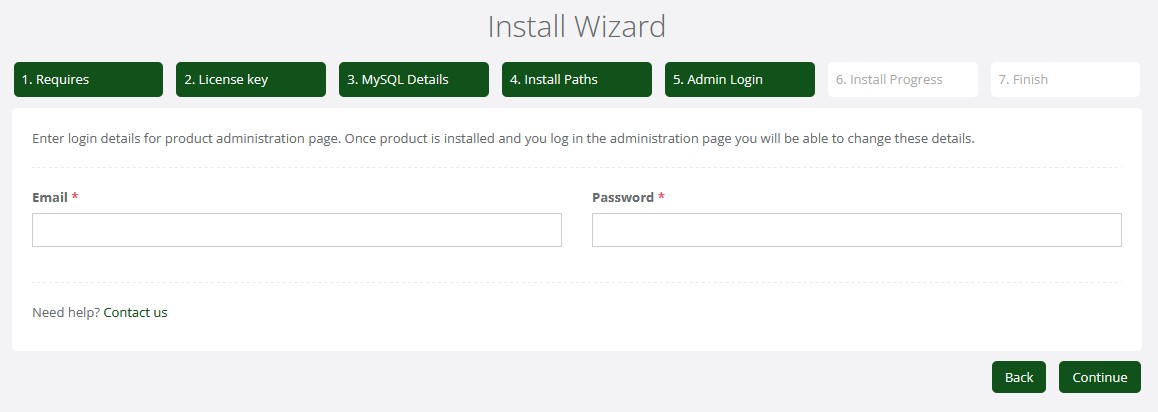Image resolution: width=1158 pixels, height=412 pixels.
Task: Click into the Password input field
Action: tap(856, 230)
